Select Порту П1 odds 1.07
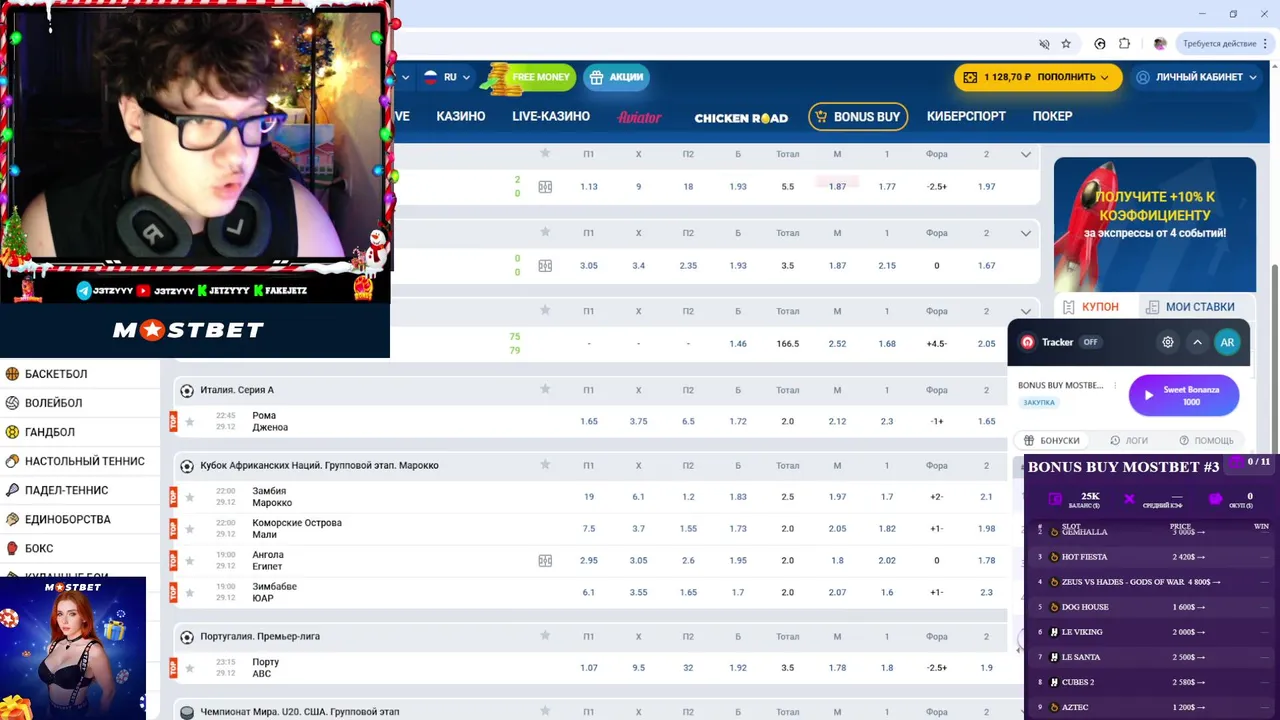 (589, 668)
